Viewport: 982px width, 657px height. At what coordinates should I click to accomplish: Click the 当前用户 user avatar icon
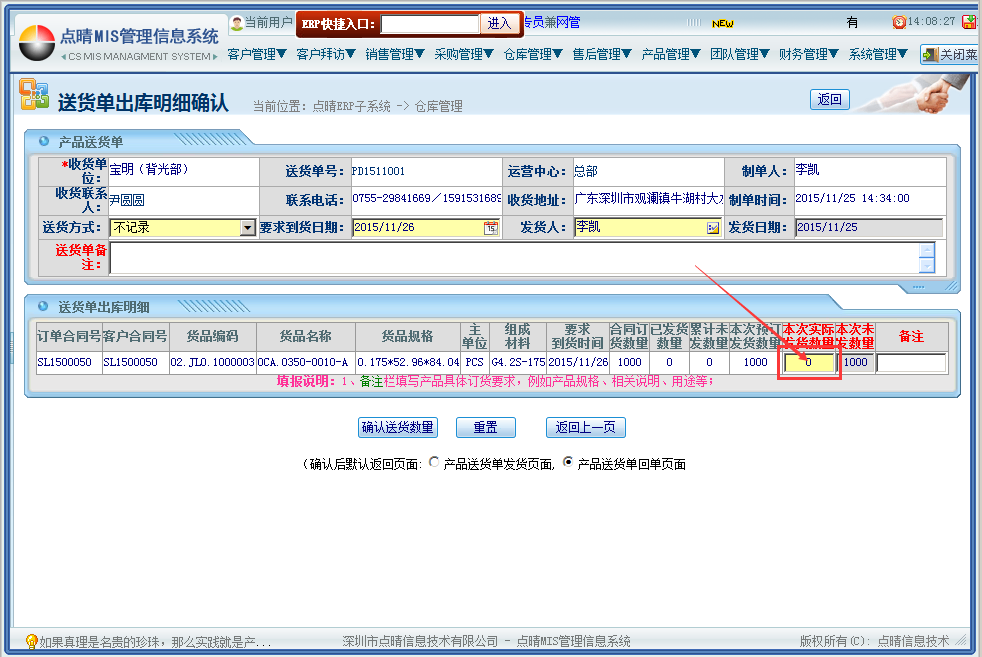pos(237,22)
